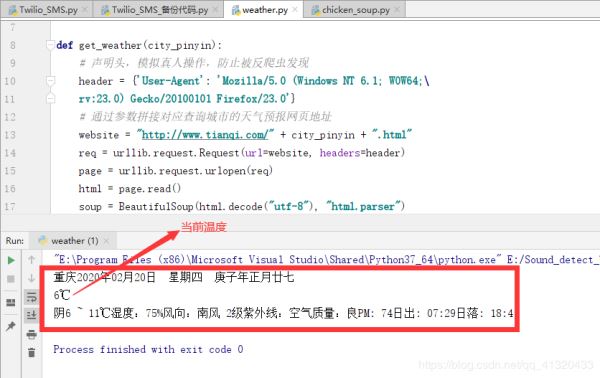The width and height of the screenshot is (600, 378).
Task: Click the 'soup = BeautifulSoup' code line
Action: pyautogui.click(x=241, y=207)
